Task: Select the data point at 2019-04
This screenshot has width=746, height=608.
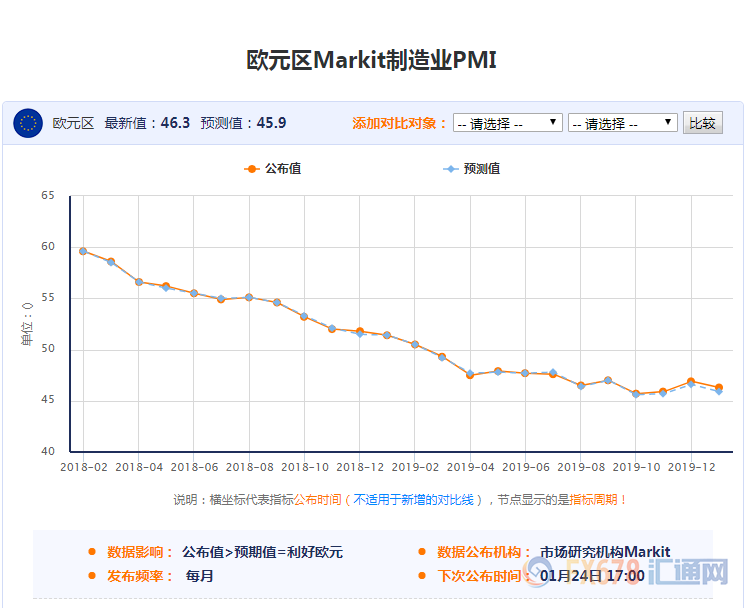Action: (470, 375)
